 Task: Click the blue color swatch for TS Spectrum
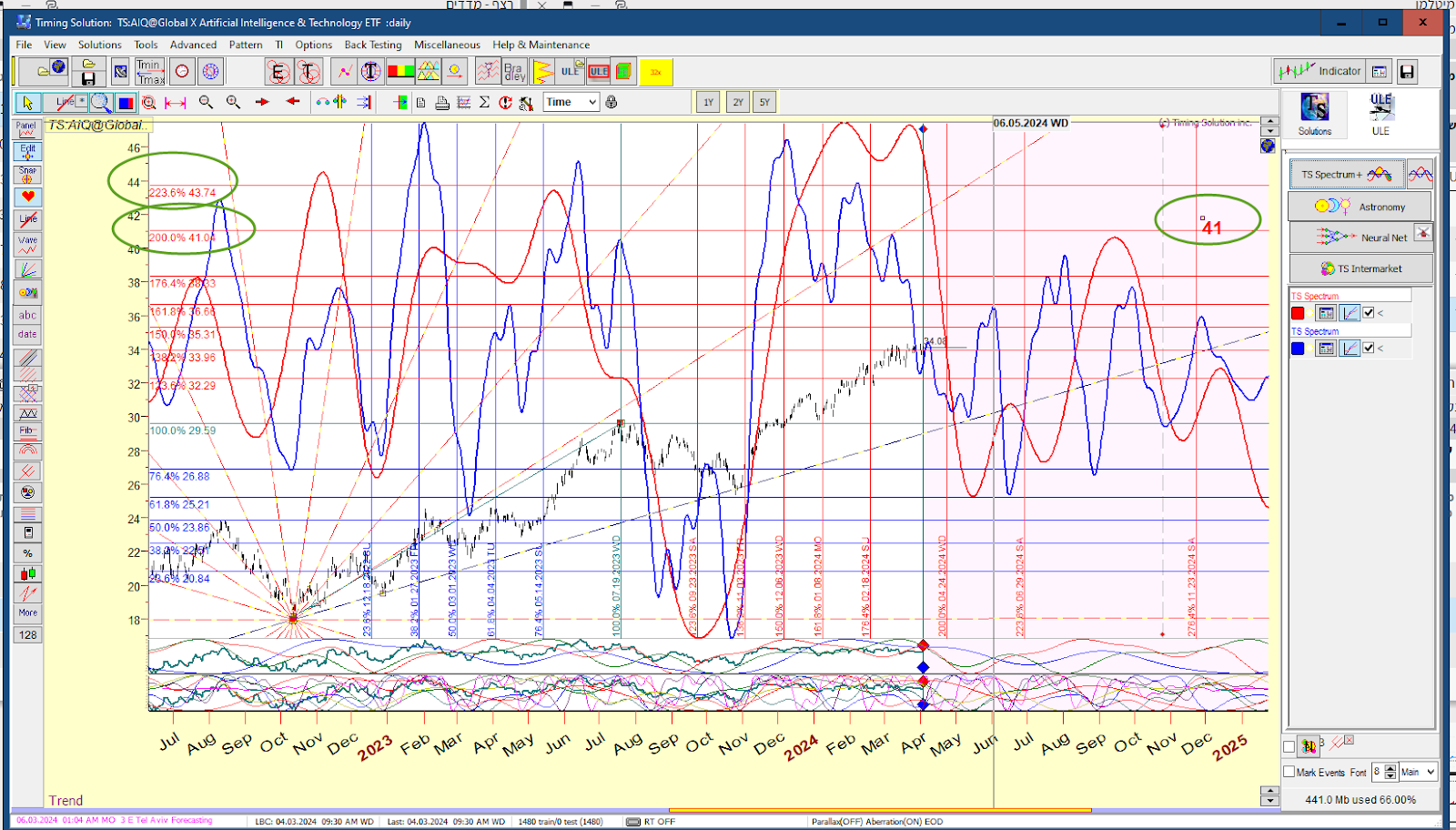[1298, 348]
